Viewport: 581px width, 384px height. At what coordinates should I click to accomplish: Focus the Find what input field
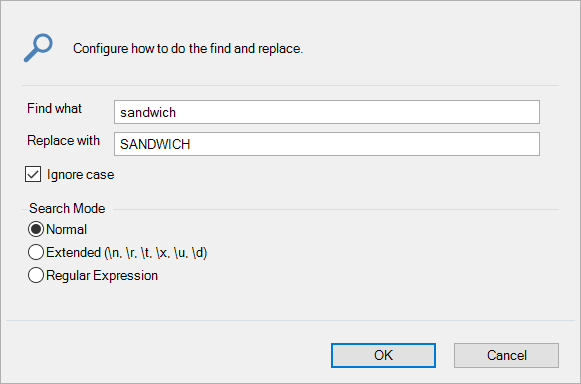[327, 112]
